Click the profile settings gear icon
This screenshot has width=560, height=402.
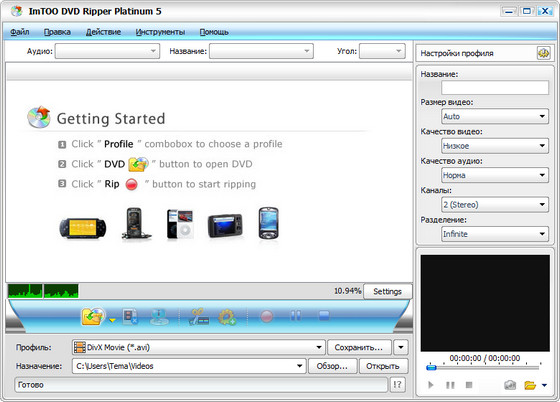(x=544, y=53)
